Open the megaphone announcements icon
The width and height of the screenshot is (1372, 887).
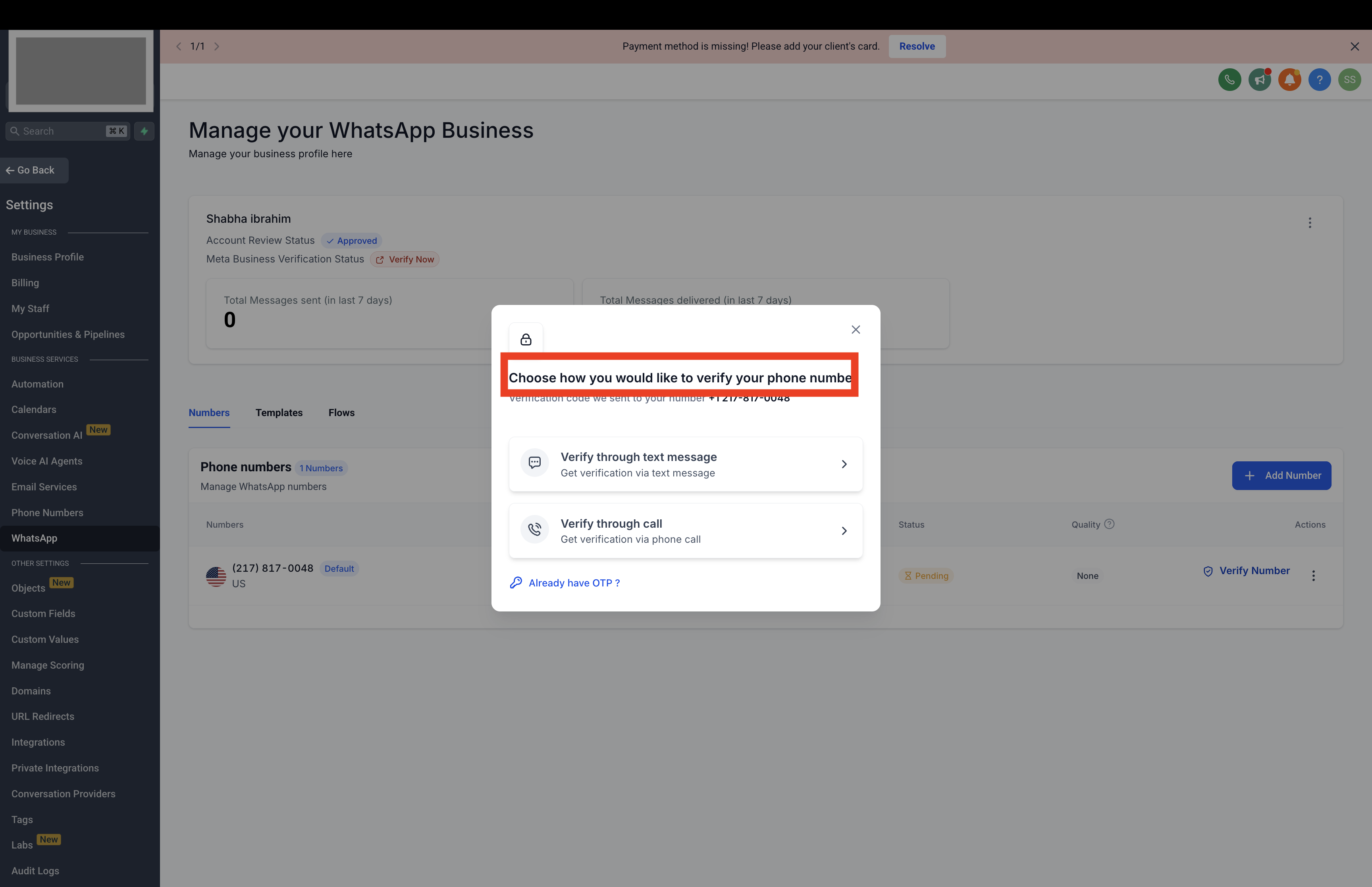(x=1259, y=79)
